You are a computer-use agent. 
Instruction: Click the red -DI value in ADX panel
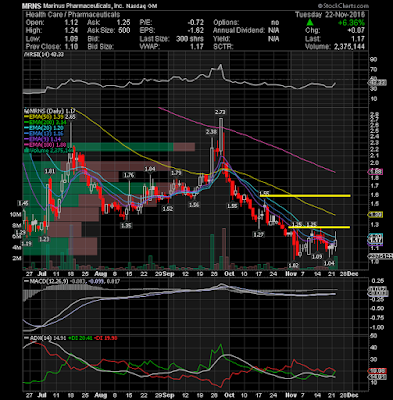pyautogui.click(x=105, y=338)
